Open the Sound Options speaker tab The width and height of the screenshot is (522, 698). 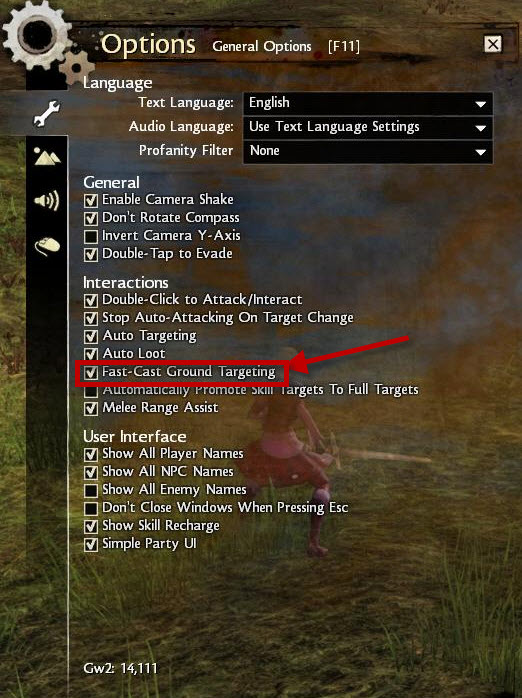tap(47, 201)
